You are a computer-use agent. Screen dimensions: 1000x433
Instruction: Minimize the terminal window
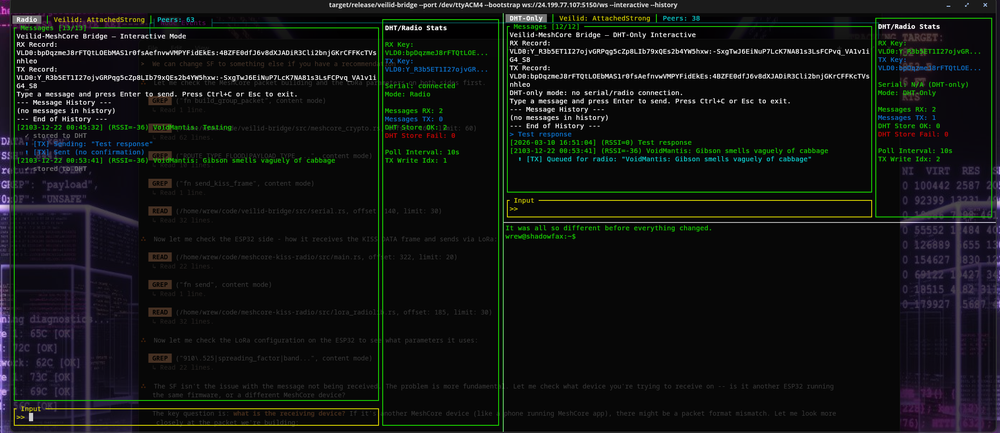pyautogui.click(x=948, y=5)
